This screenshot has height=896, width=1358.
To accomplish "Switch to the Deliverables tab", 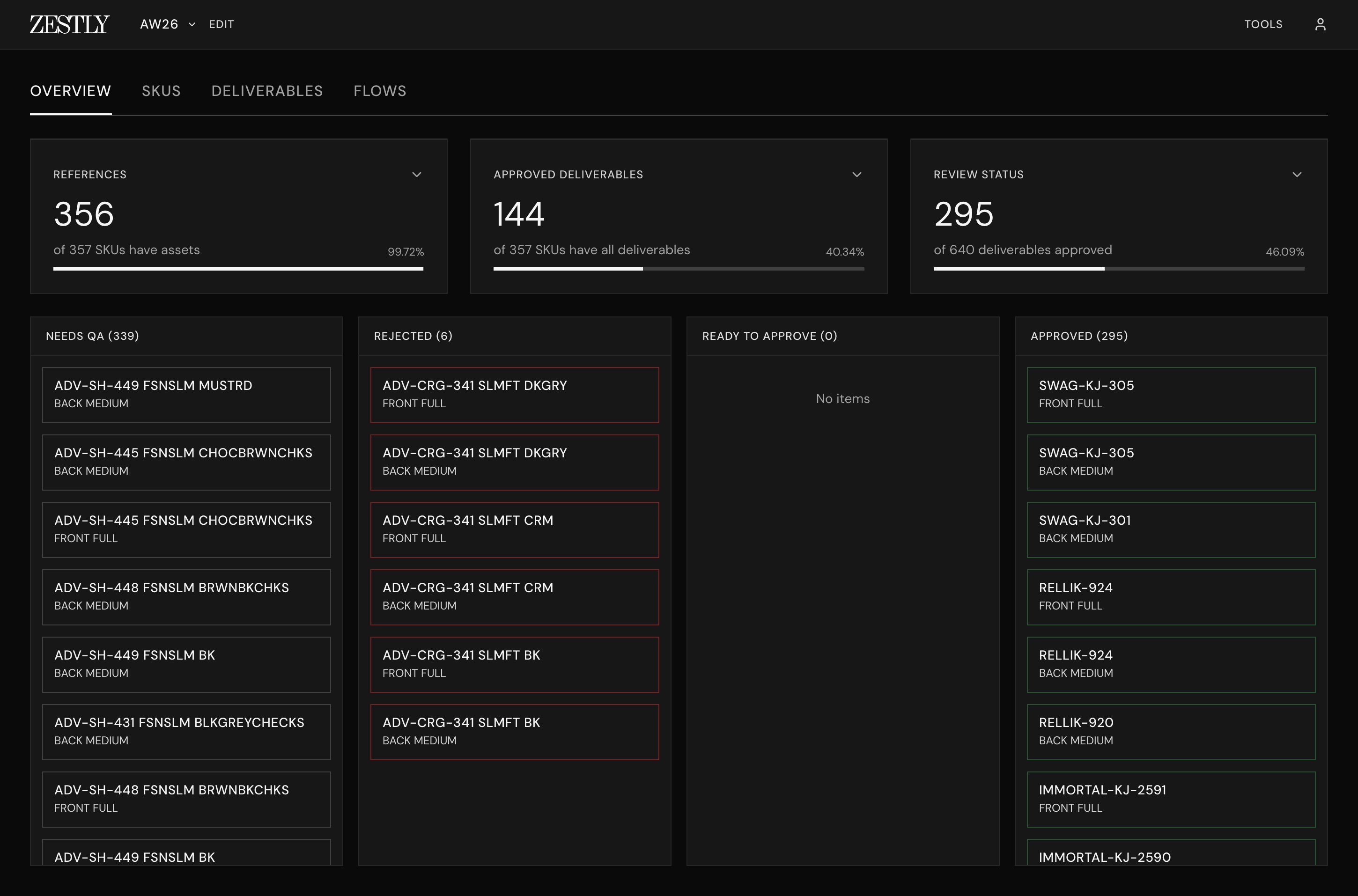I will pos(267,90).
